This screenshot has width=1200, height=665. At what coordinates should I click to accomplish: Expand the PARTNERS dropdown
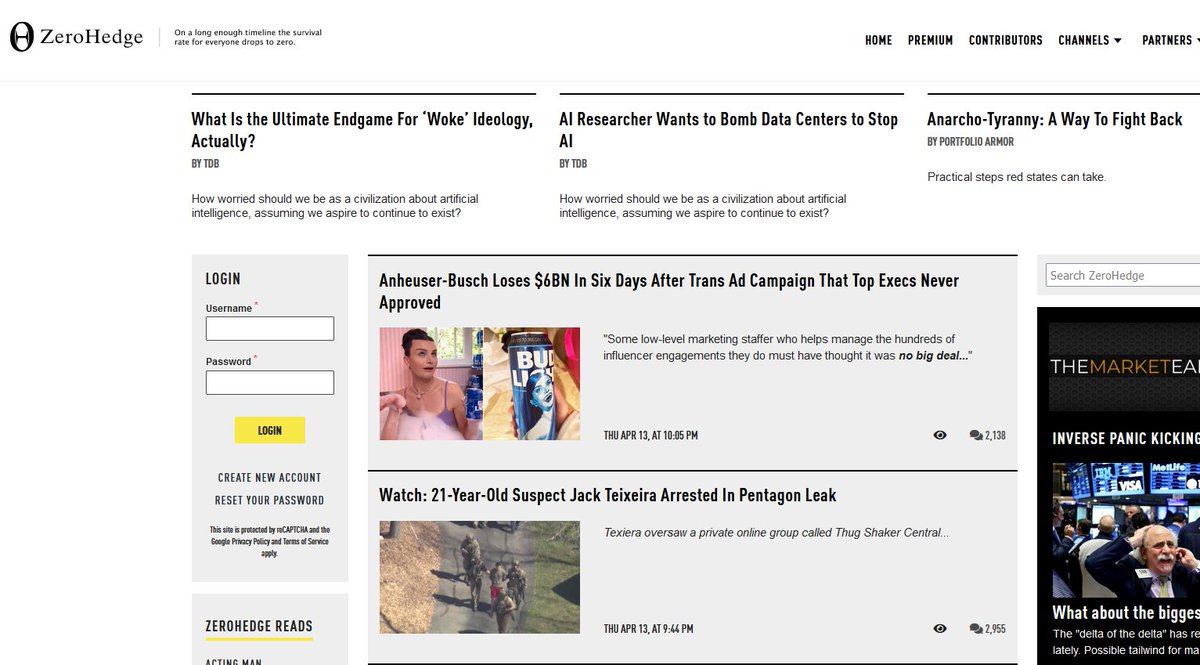pos(1170,40)
